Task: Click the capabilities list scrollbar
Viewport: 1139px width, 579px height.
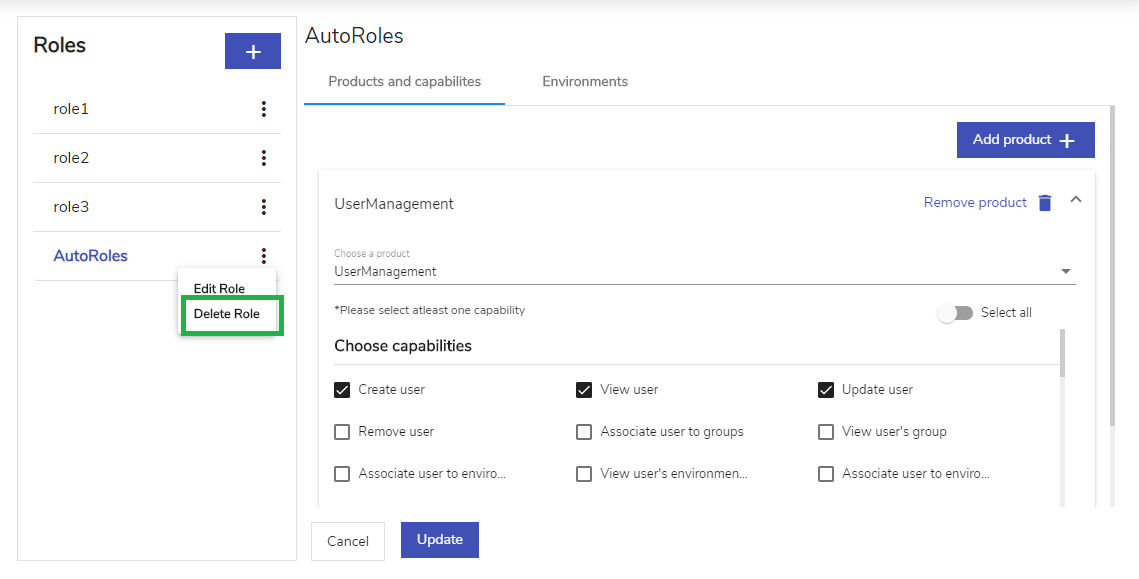Action: 1063,354
